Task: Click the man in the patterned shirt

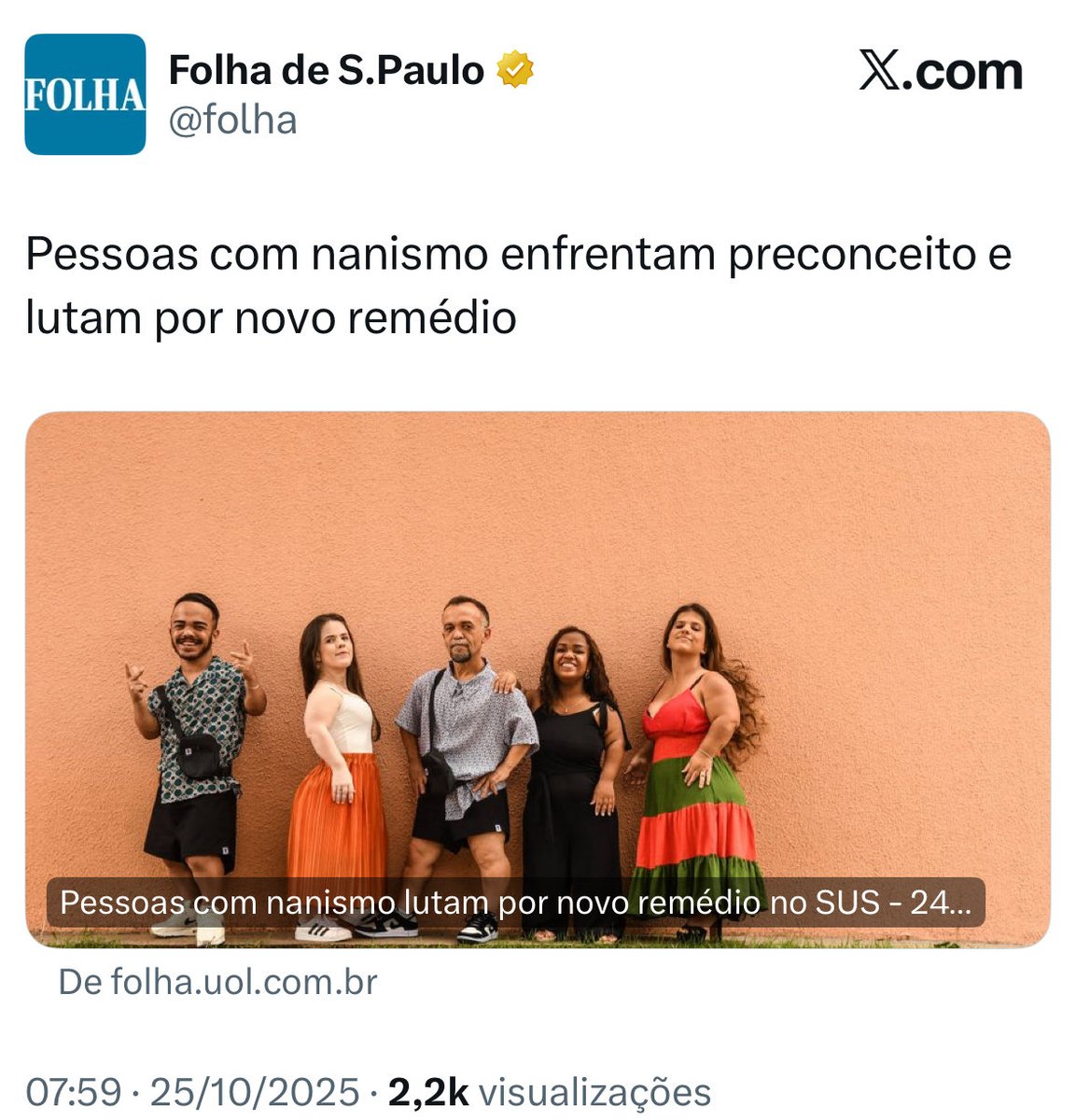Action: pos(196,765)
